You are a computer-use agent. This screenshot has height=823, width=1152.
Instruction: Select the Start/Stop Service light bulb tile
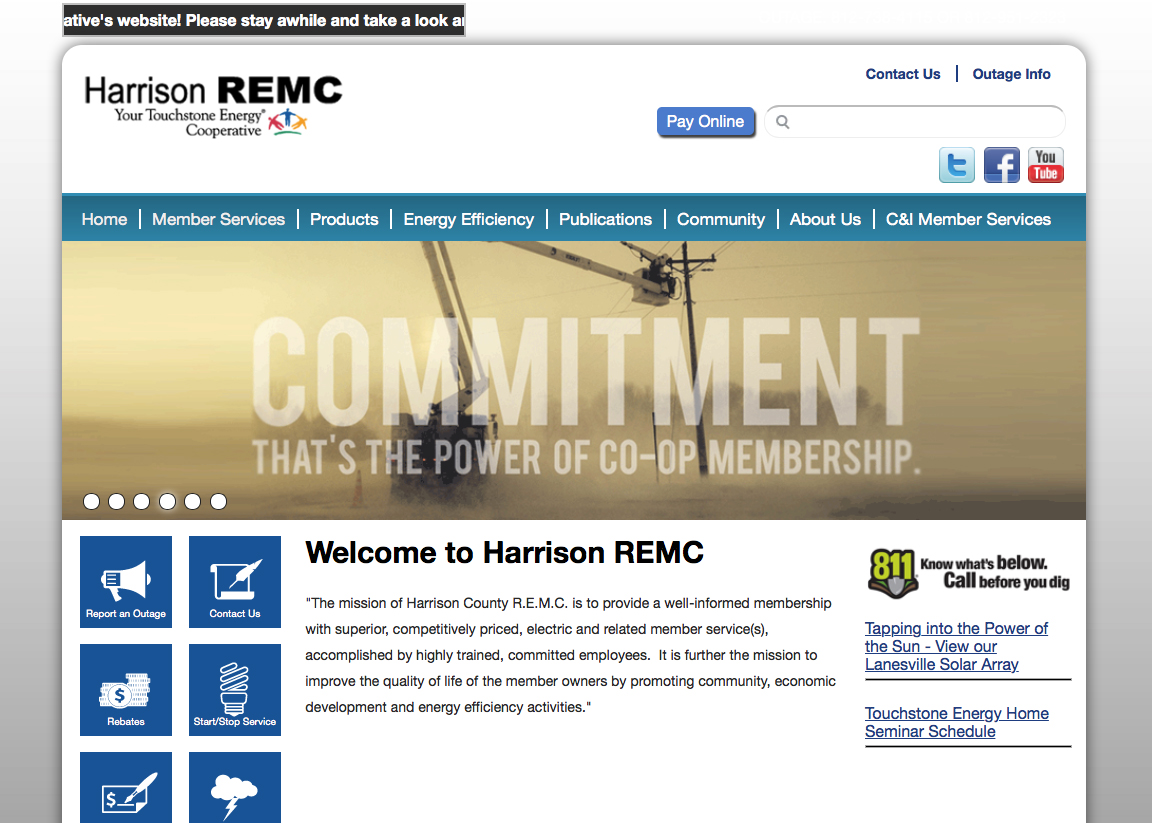[x=235, y=690]
